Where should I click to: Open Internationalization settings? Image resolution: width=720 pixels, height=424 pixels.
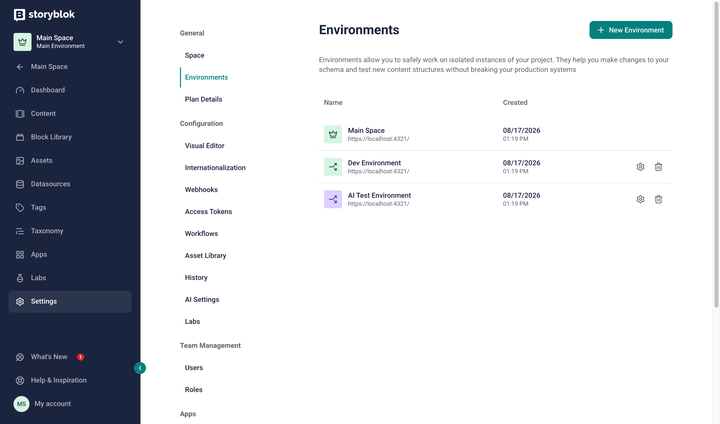[x=215, y=168]
